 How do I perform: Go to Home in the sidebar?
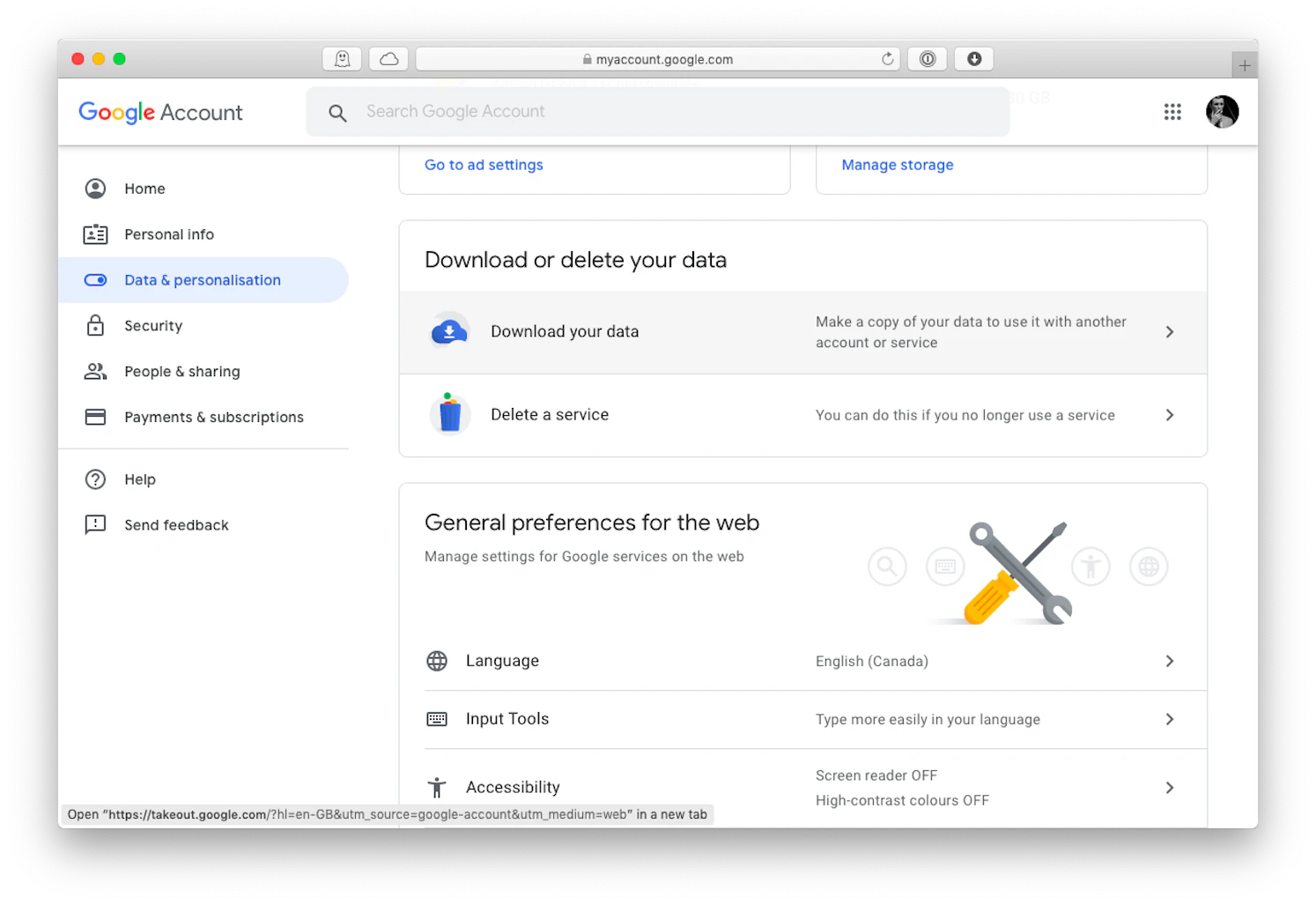(203, 189)
